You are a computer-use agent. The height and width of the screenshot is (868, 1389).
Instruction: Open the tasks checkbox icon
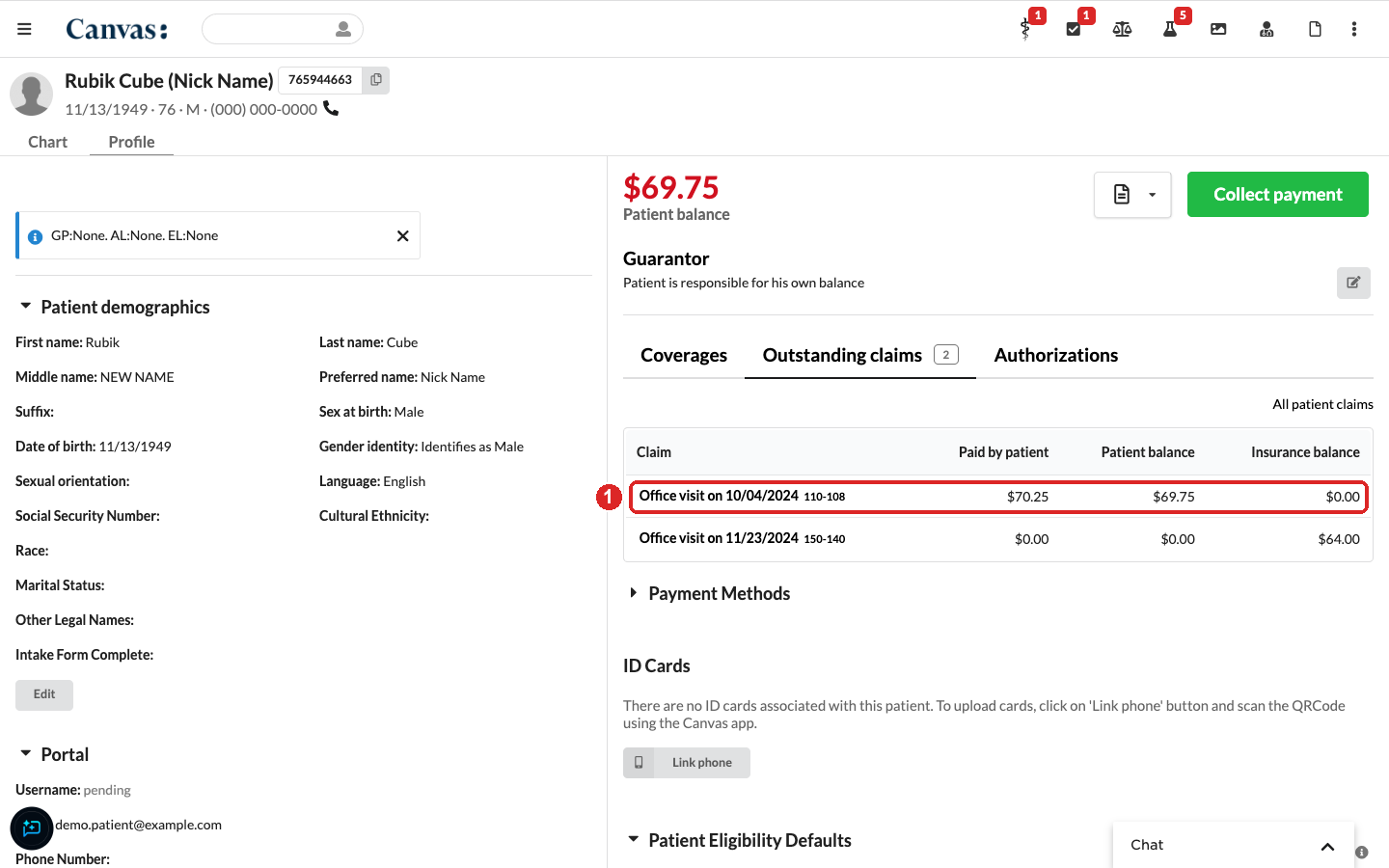point(1074,29)
